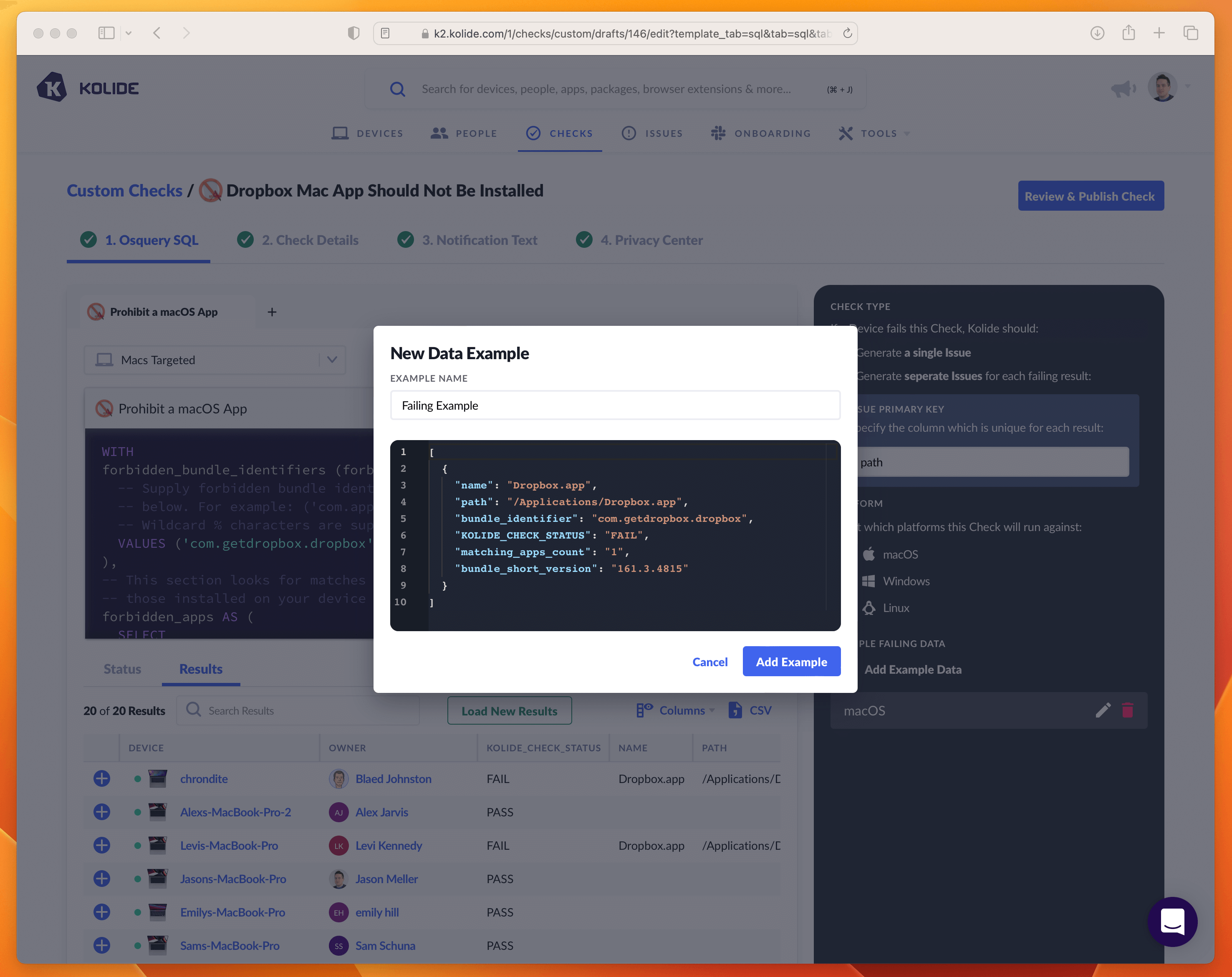Open the Tools navigation menu
The image size is (1232, 977).
pyautogui.click(x=874, y=133)
